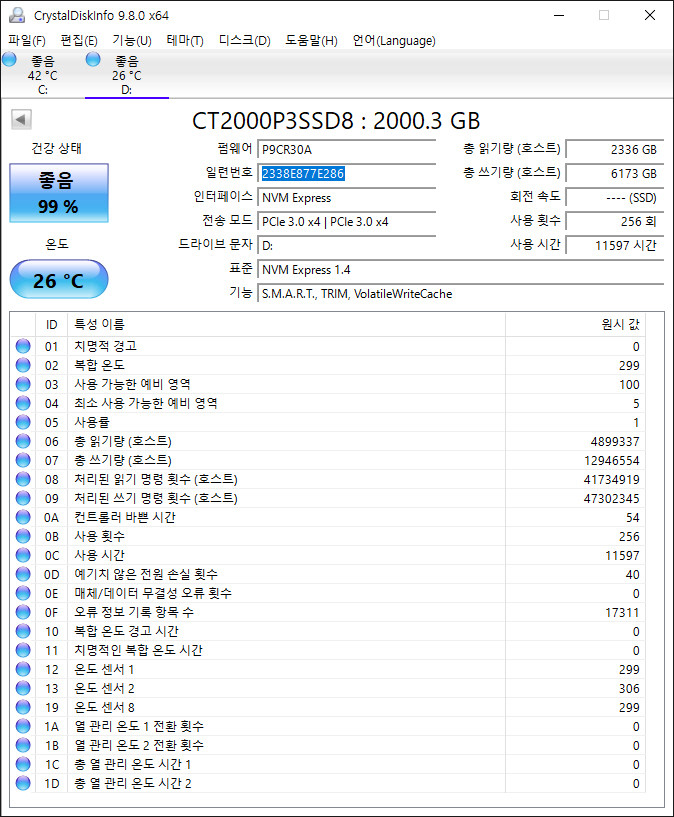Click status orb for 0C 사용 시간 row
Viewport: 674px width, 817px height.
click(x=23, y=555)
